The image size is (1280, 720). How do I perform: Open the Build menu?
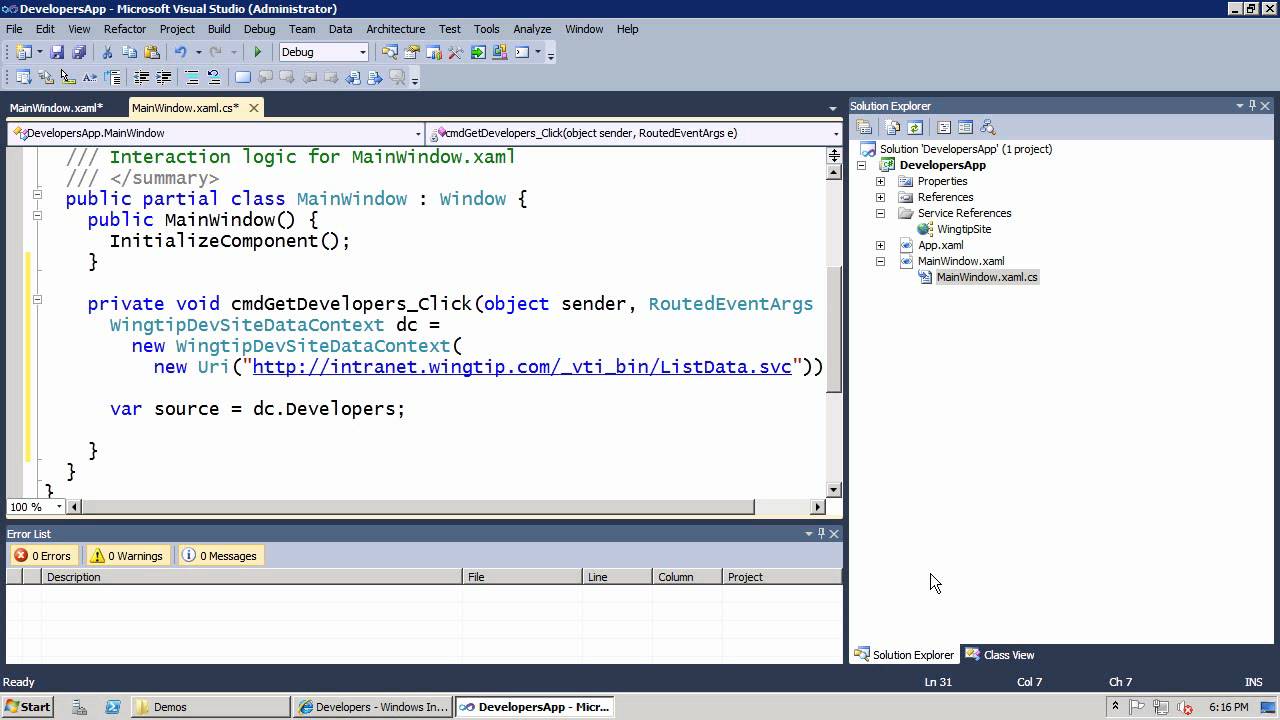[x=218, y=29]
